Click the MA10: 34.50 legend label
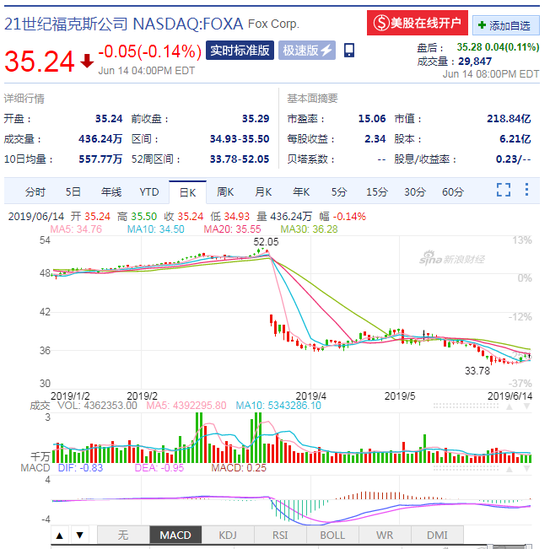550x549 pixels. pyautogui.click(x=155, y=229)
